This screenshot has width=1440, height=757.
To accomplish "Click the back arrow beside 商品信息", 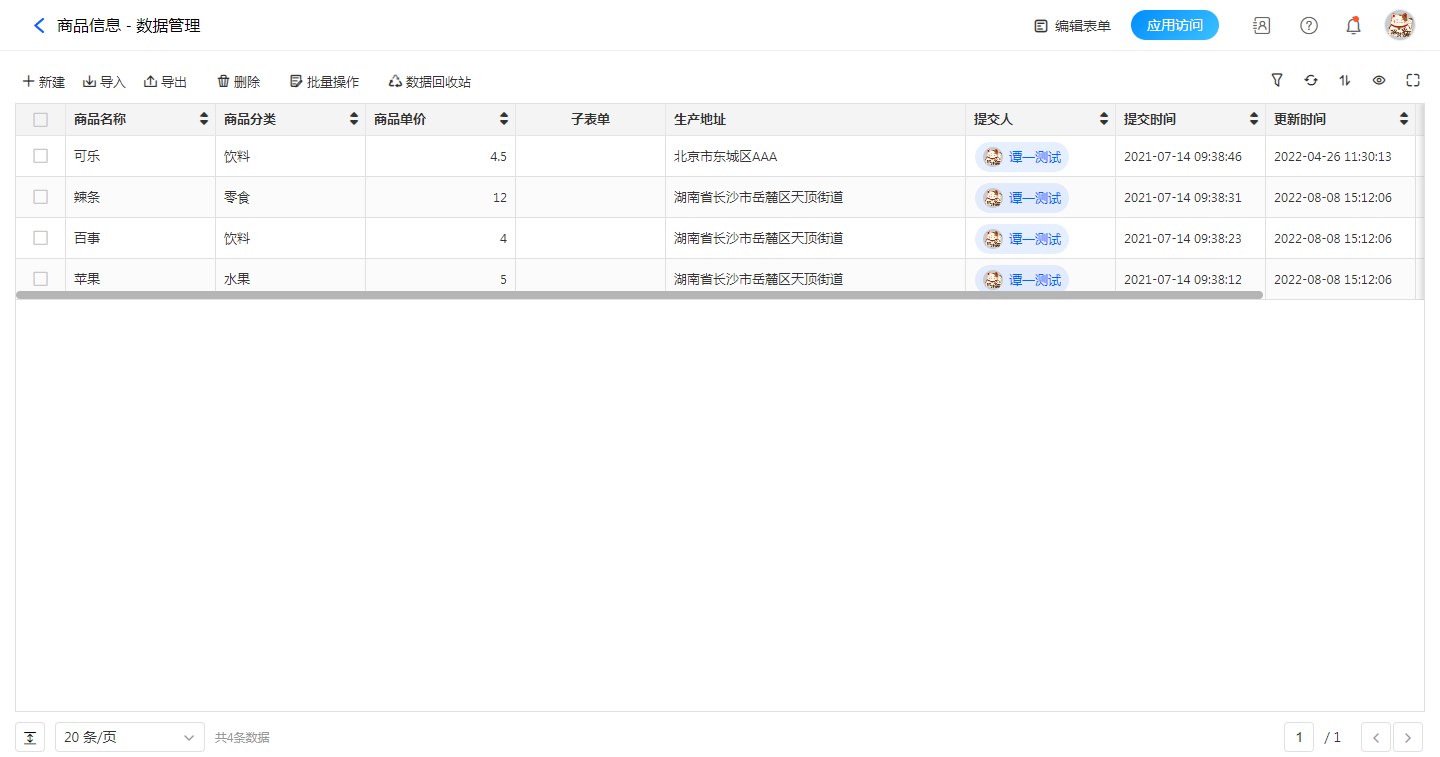I will click(x=39, y=26).
